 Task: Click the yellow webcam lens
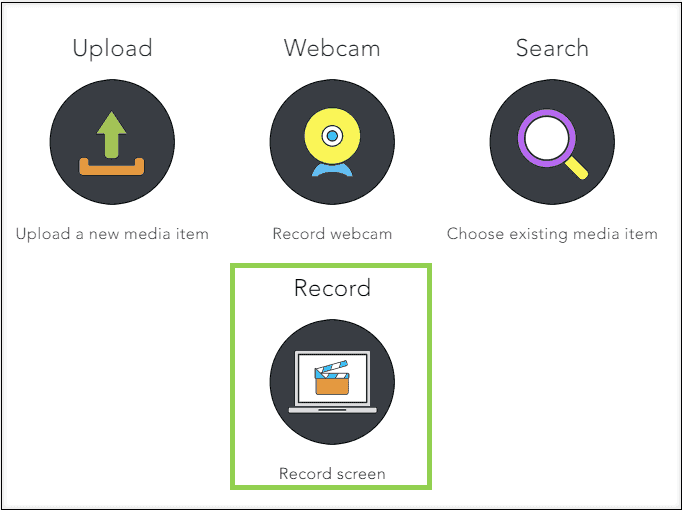(x=332, y=136)
